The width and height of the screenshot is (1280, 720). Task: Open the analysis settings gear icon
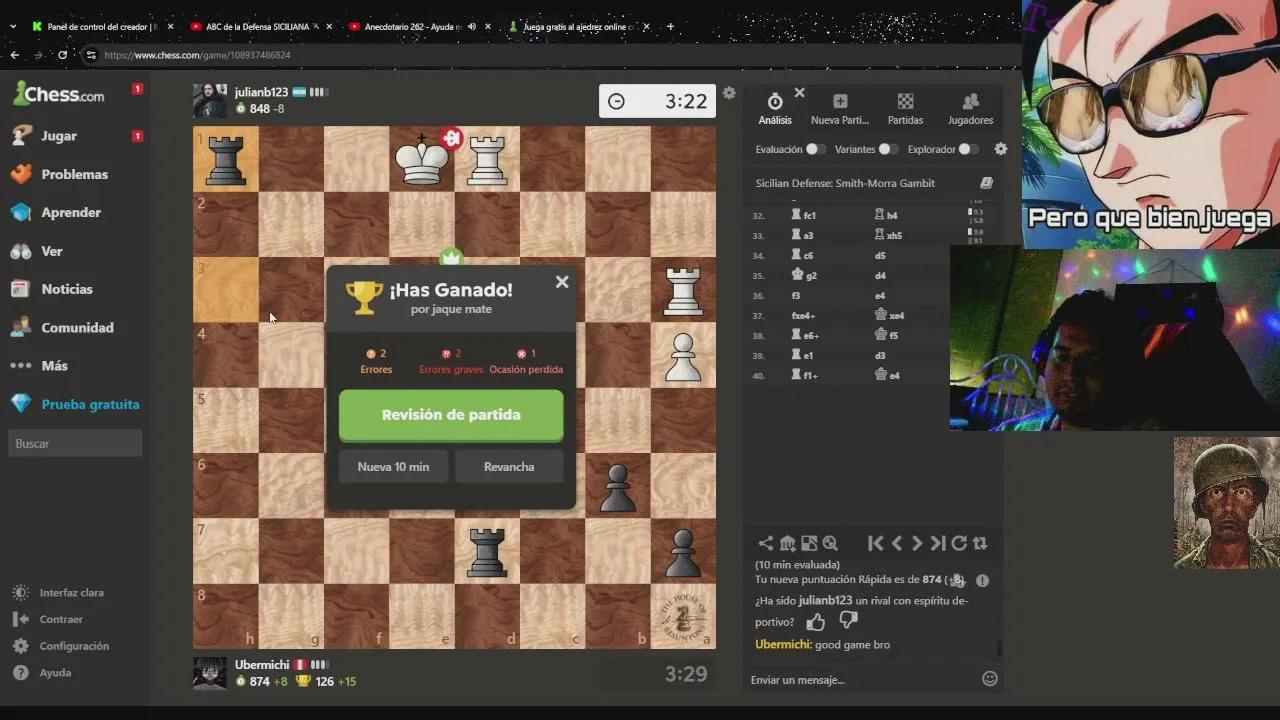click(1000, 148)
